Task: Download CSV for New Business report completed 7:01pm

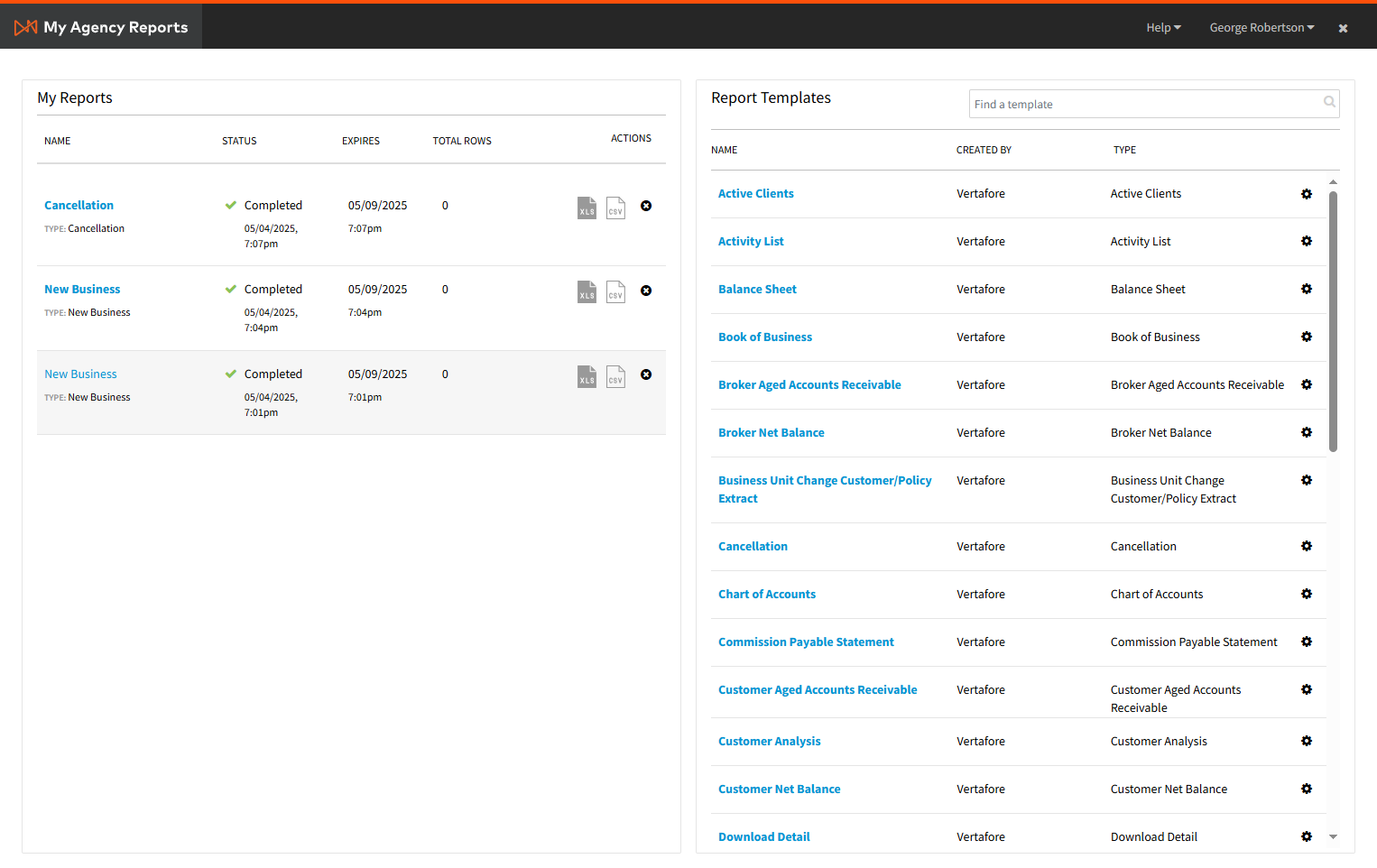Action: [x=615, y=376]
